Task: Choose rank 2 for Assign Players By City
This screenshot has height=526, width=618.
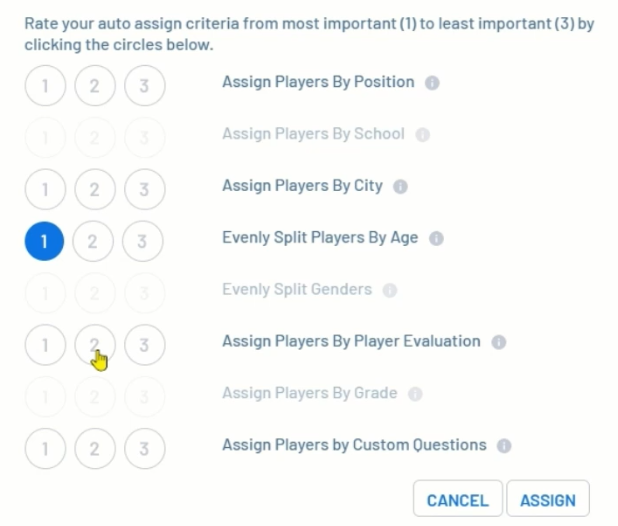Action: pyautogui.click(x=94, y=190)
